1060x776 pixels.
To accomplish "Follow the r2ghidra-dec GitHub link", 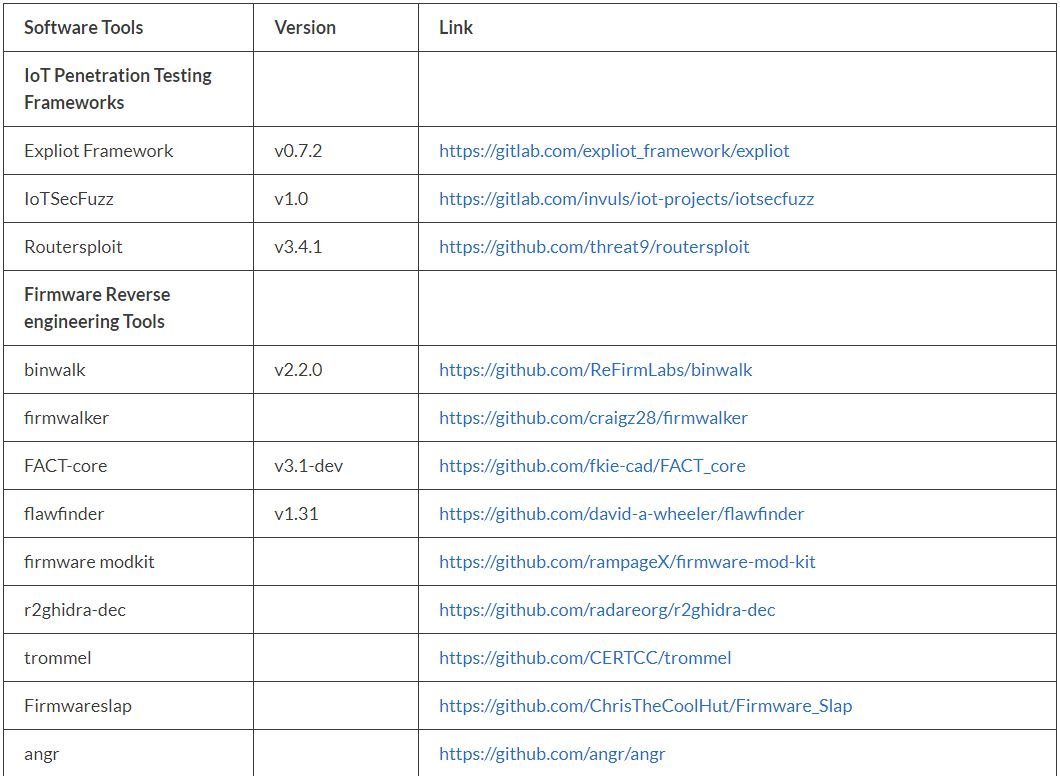I will (x=606, y=610).
